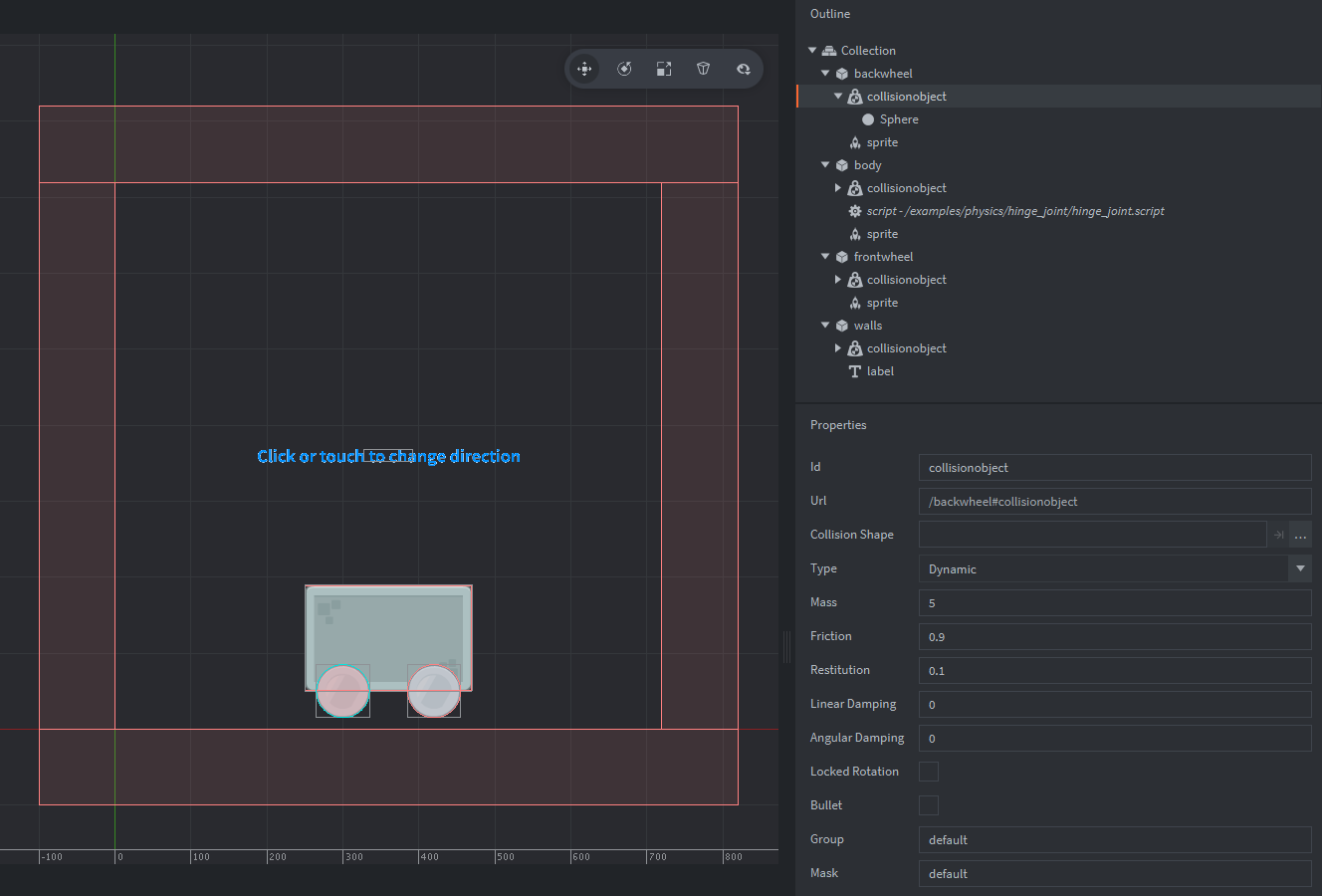
Task: Open the visibility filters eye icon
Action: (x=744, y=69)
